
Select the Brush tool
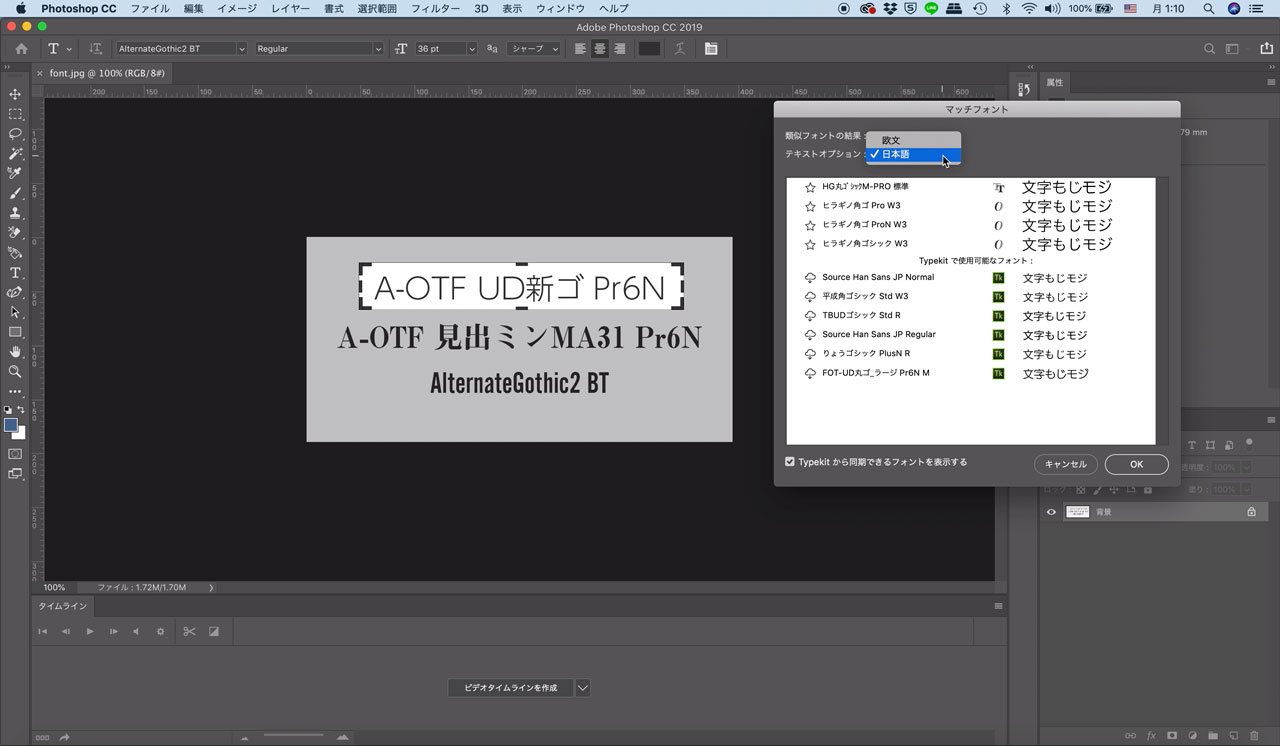pyautogui.click(x=15, y=193)
